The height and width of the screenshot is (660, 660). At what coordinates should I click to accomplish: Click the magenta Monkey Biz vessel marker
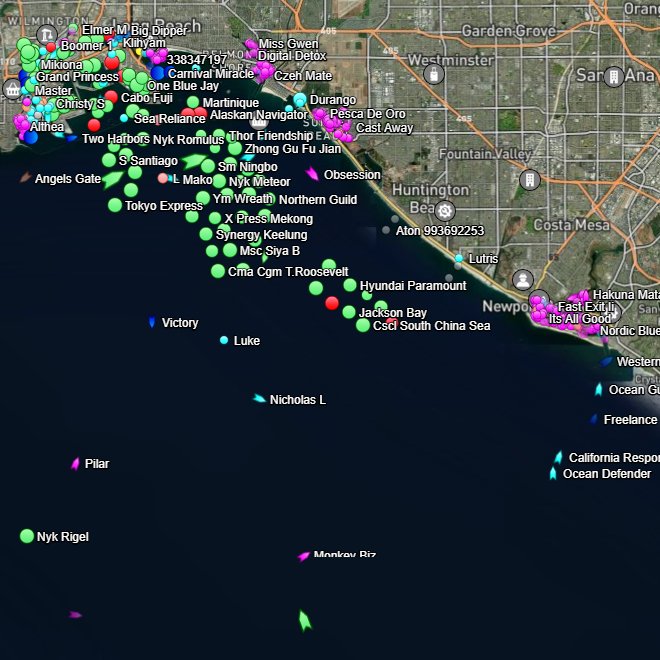coord(303,556)
